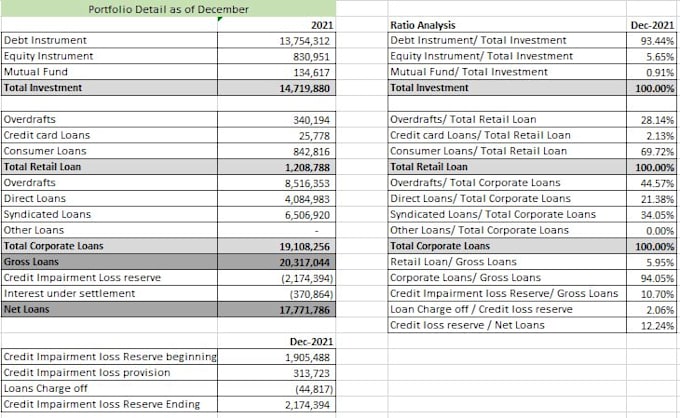Click the 'Interest under settlement' label cell
The height and width of the screenshot is (418, 680).
point(109,294)
